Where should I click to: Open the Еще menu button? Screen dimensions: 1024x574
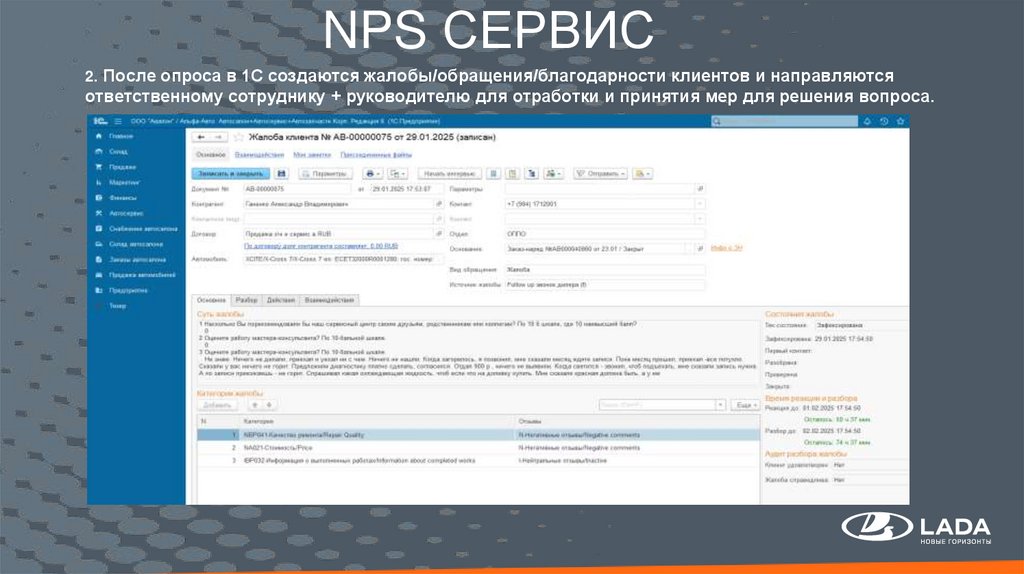tap(745, 406)
